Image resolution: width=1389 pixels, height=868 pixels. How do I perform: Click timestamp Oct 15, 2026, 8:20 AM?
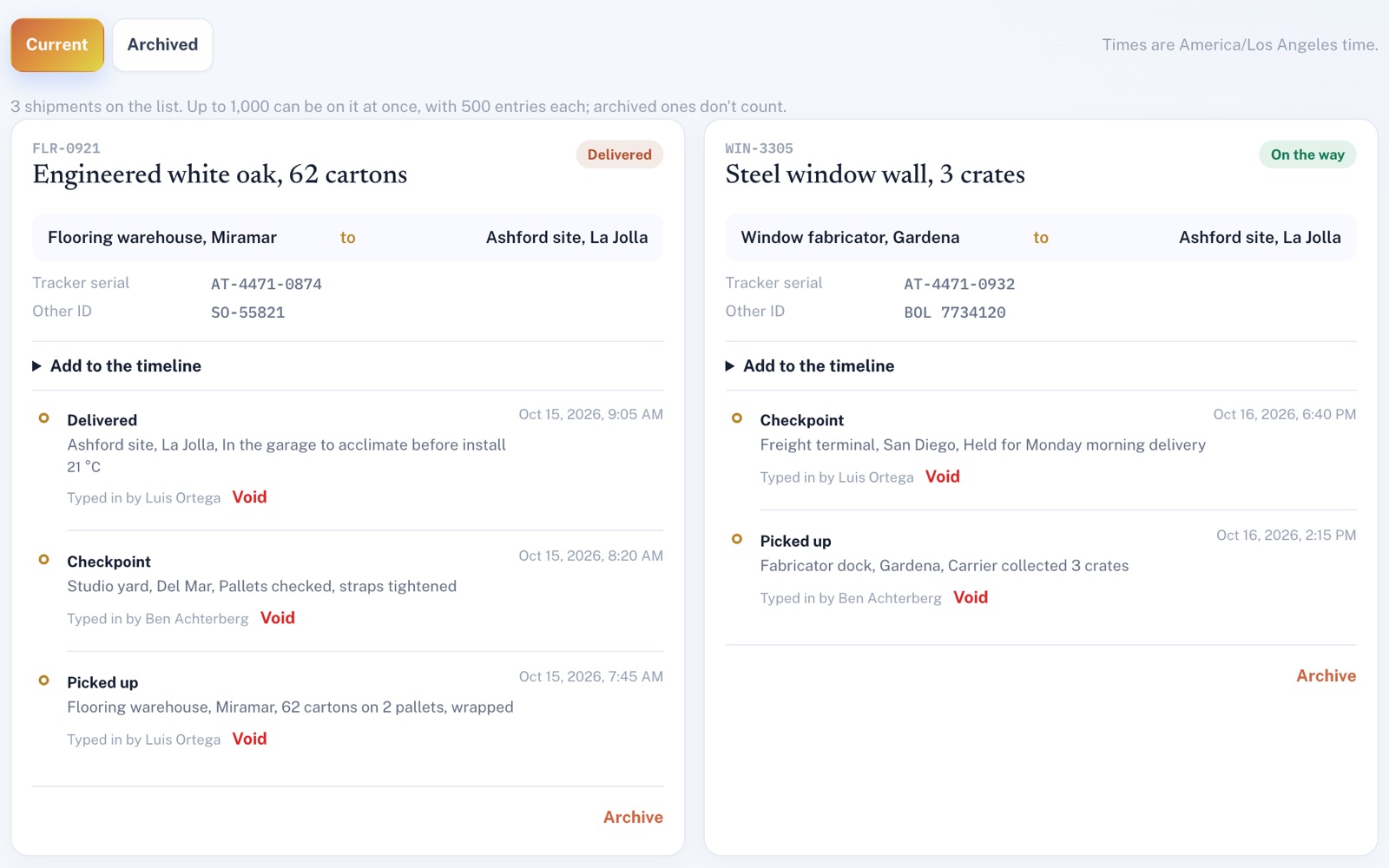[x=591, y=556]
